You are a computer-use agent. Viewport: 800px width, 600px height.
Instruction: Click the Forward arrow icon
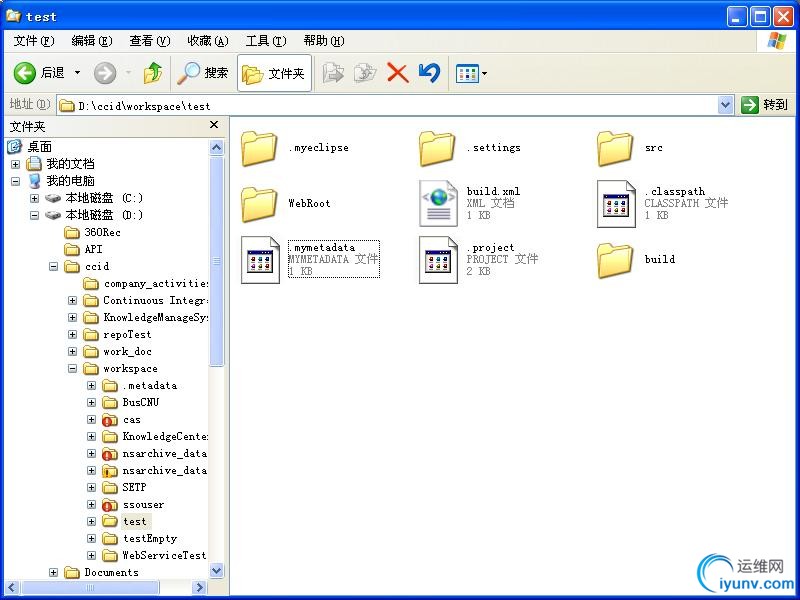click(x=105, y=73)
